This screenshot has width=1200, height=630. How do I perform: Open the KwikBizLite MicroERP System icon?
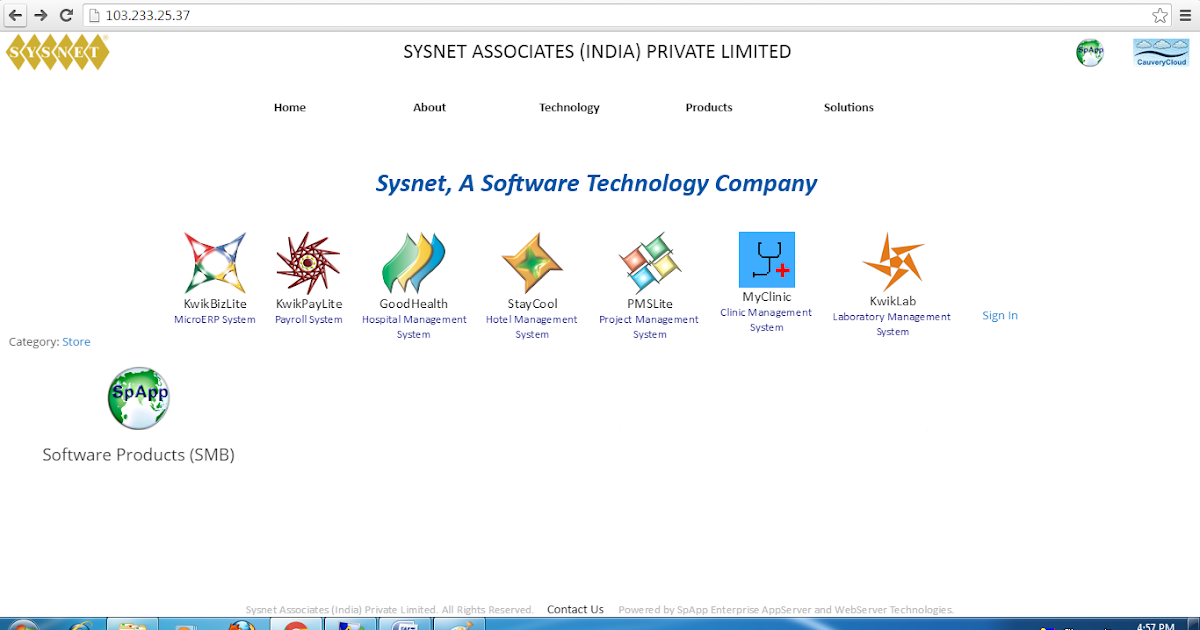coord(215,262)
